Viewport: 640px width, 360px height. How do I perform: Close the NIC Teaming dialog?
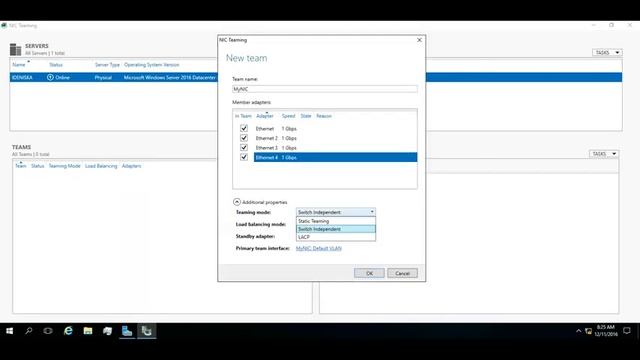click(419, 40)
